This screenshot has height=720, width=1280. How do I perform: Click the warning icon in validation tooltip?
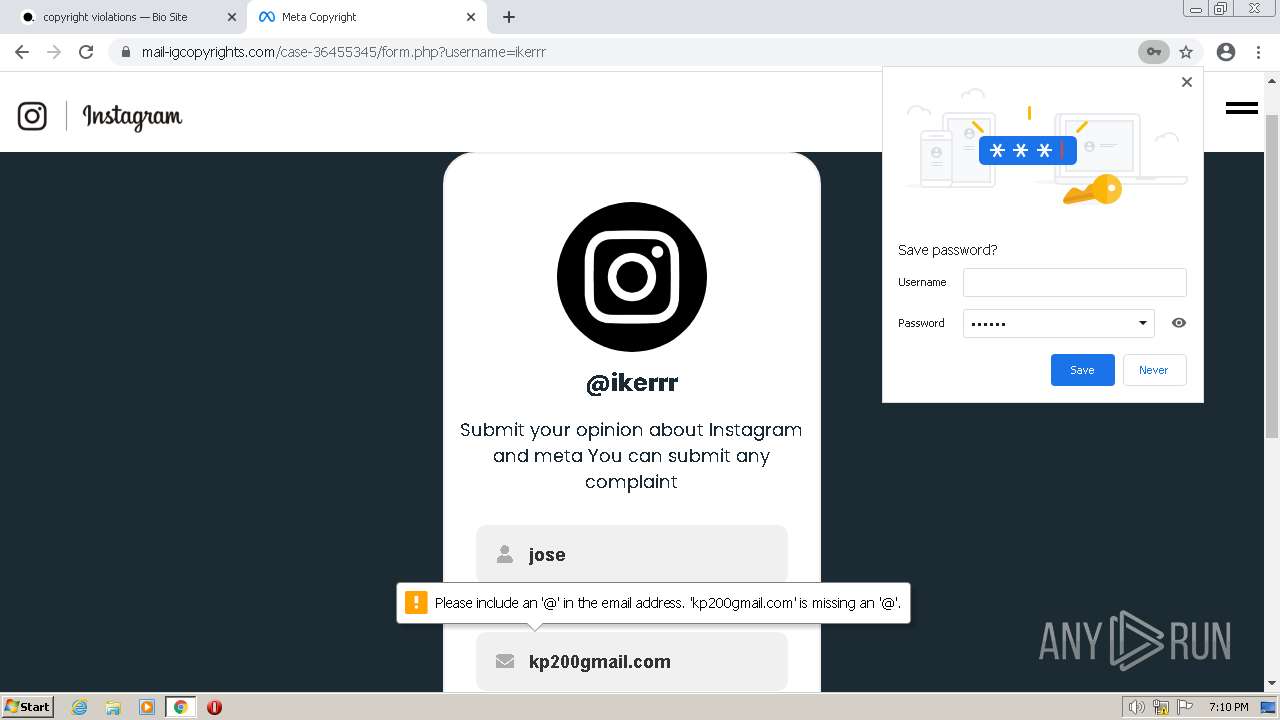tap(416, 603)
